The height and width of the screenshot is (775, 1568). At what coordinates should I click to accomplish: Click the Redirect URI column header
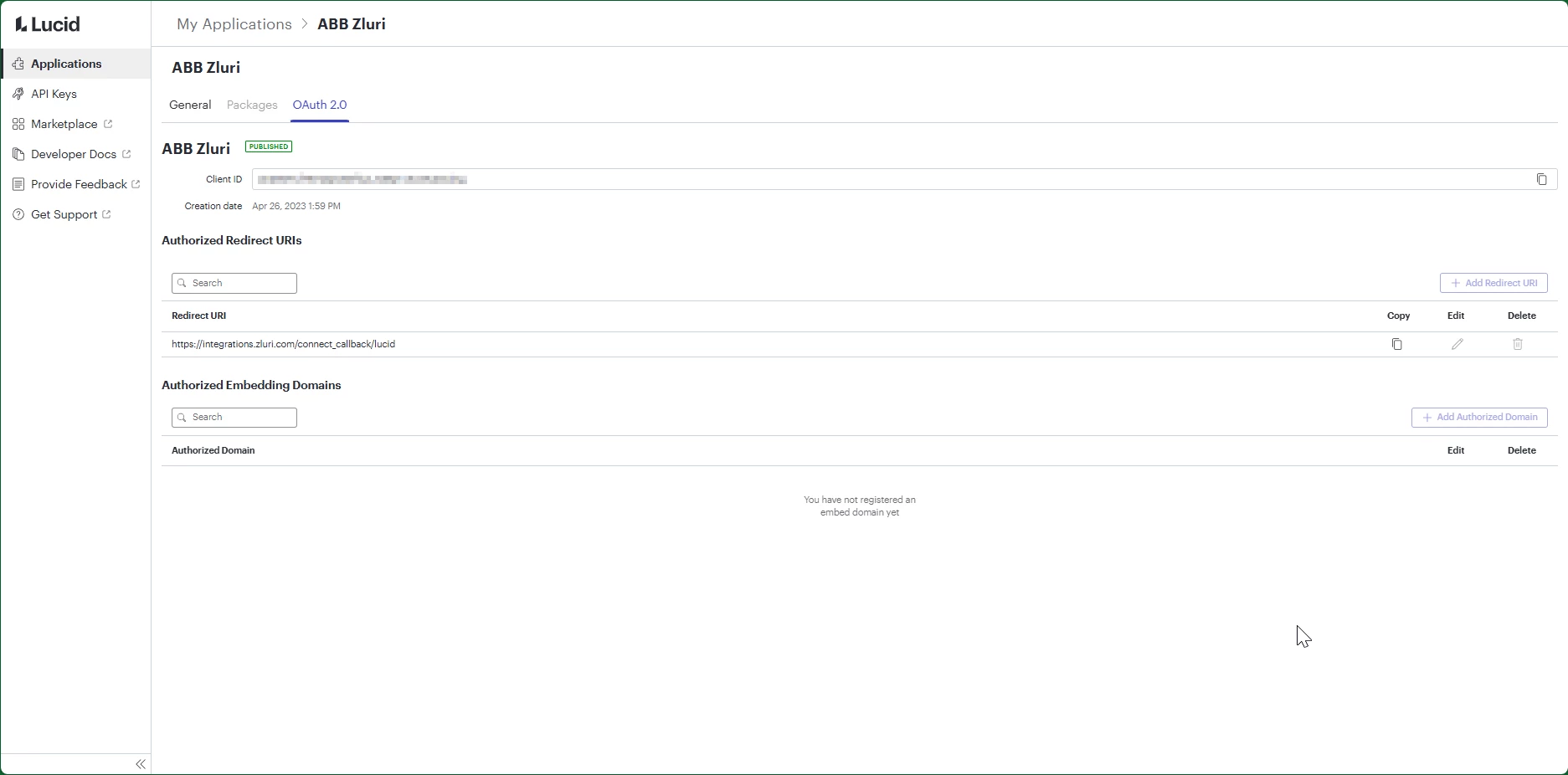tap(199, 316)
